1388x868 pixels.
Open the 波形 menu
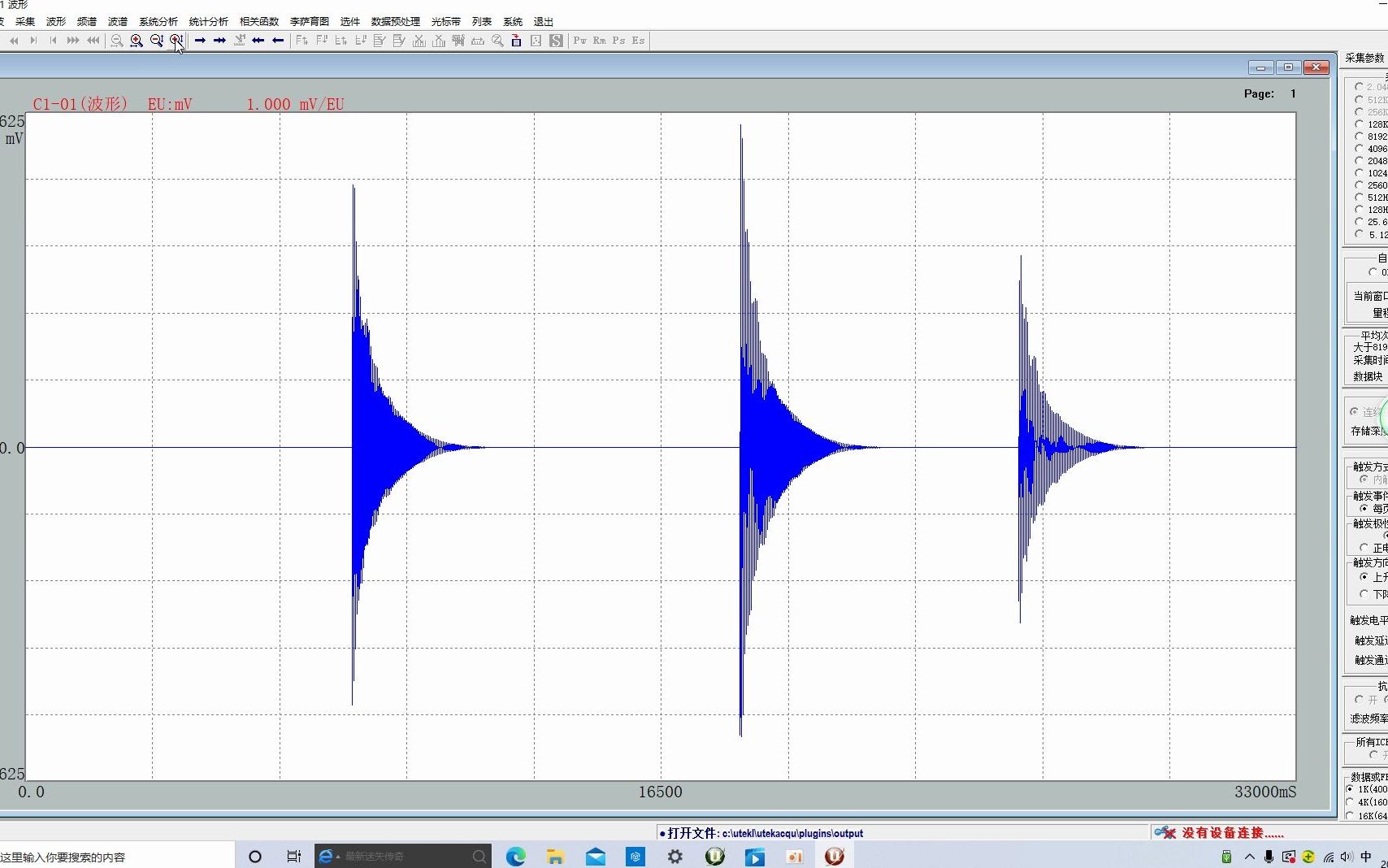point(56,21)
